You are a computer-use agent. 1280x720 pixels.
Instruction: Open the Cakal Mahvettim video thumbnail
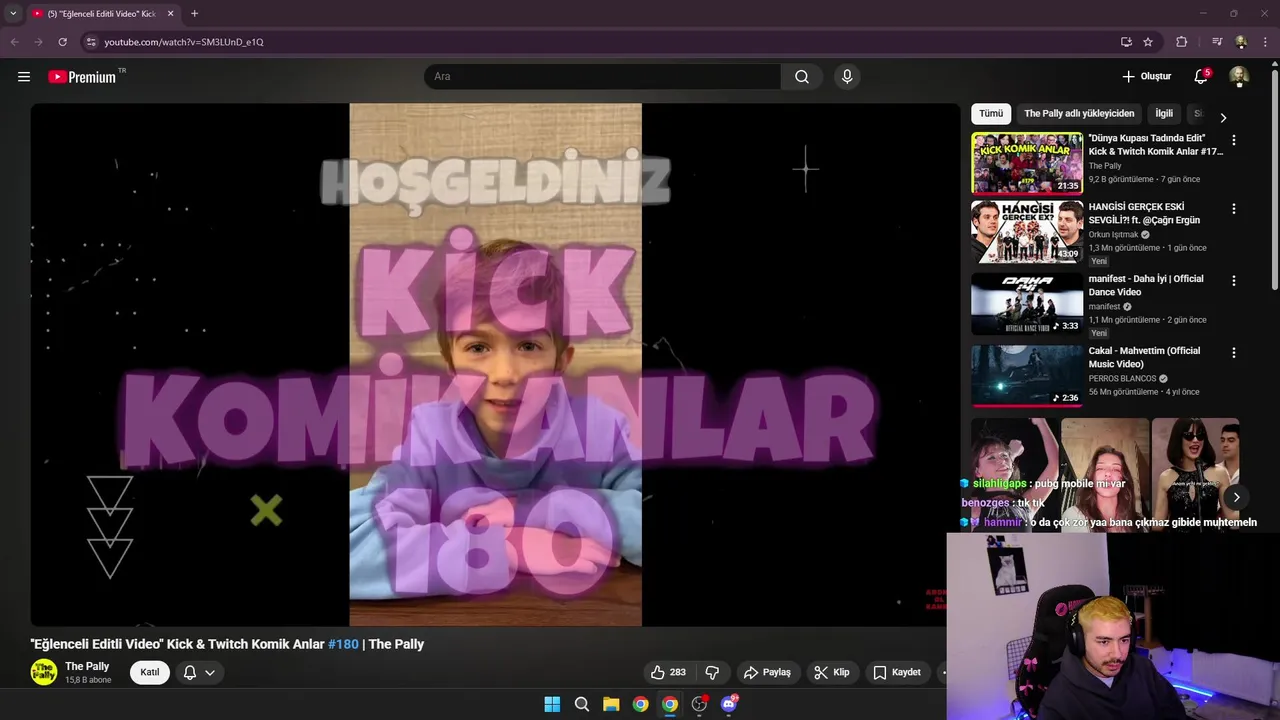(1027, 376)
